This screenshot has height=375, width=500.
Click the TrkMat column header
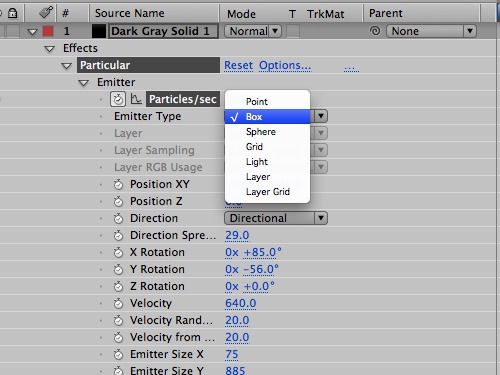(326, 14)
